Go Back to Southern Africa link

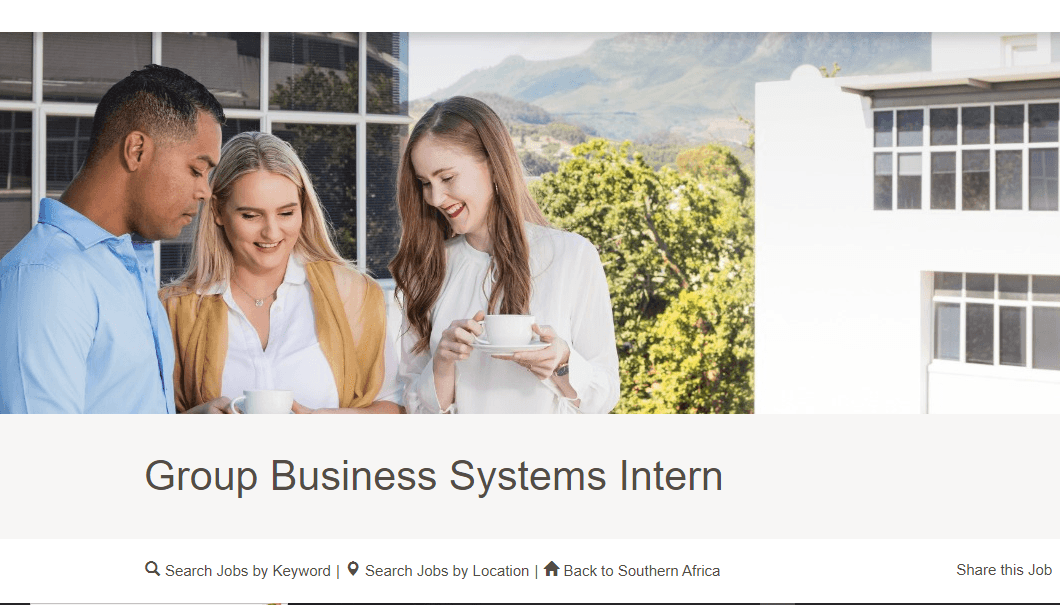click(641, 571)
